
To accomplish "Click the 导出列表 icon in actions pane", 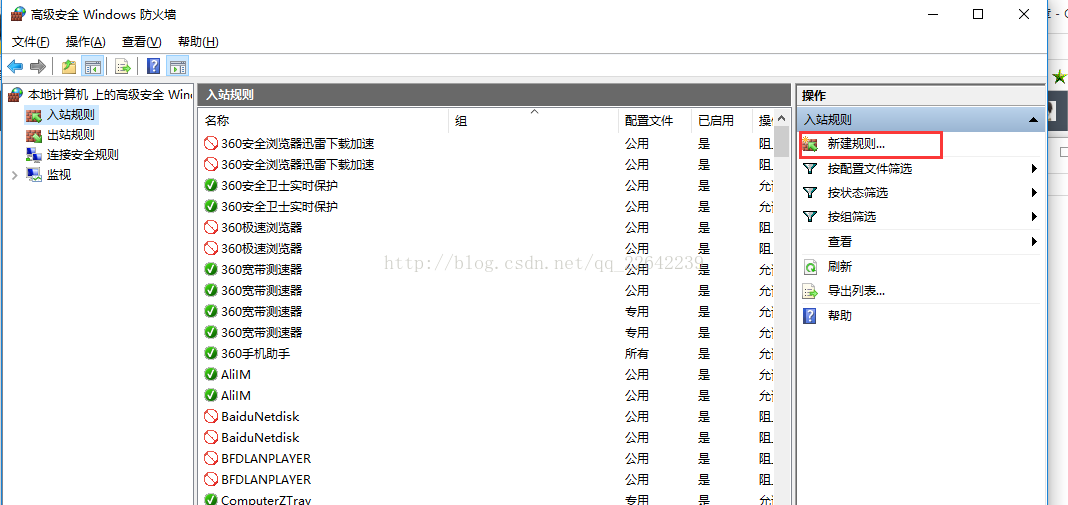I will (810, 291).
